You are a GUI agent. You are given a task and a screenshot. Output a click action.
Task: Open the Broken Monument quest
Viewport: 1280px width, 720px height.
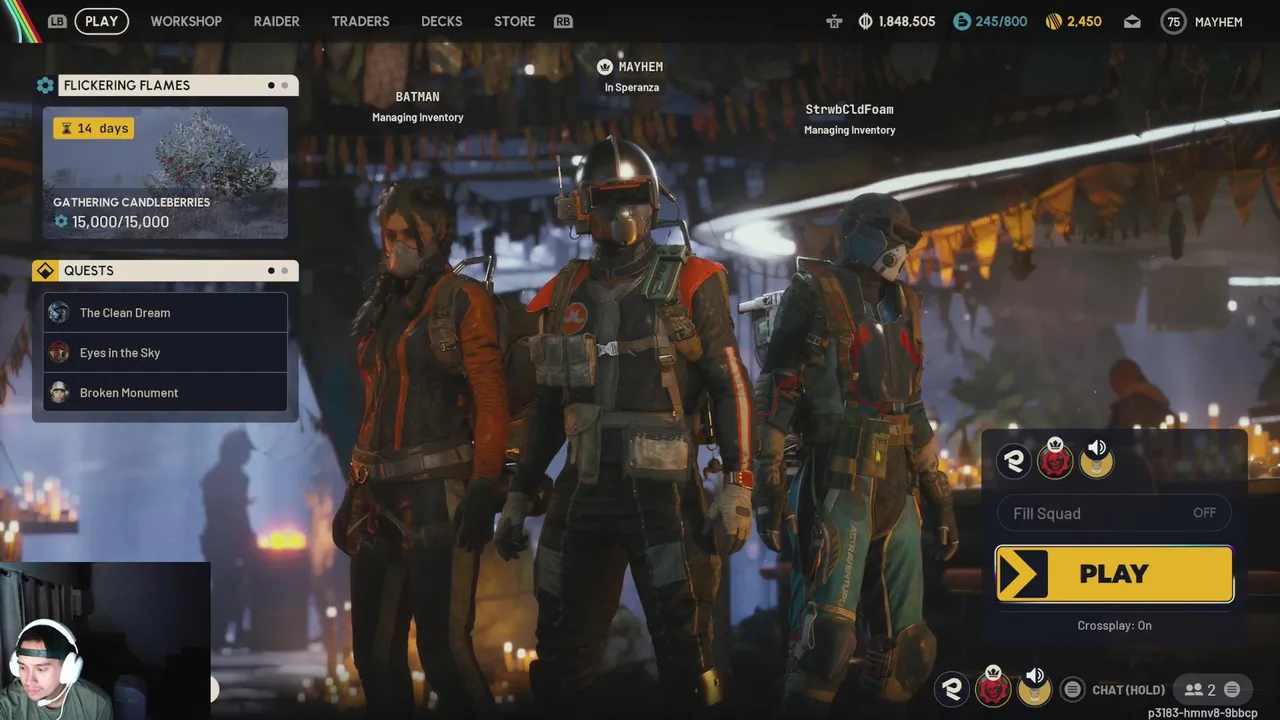coord(165,393)
